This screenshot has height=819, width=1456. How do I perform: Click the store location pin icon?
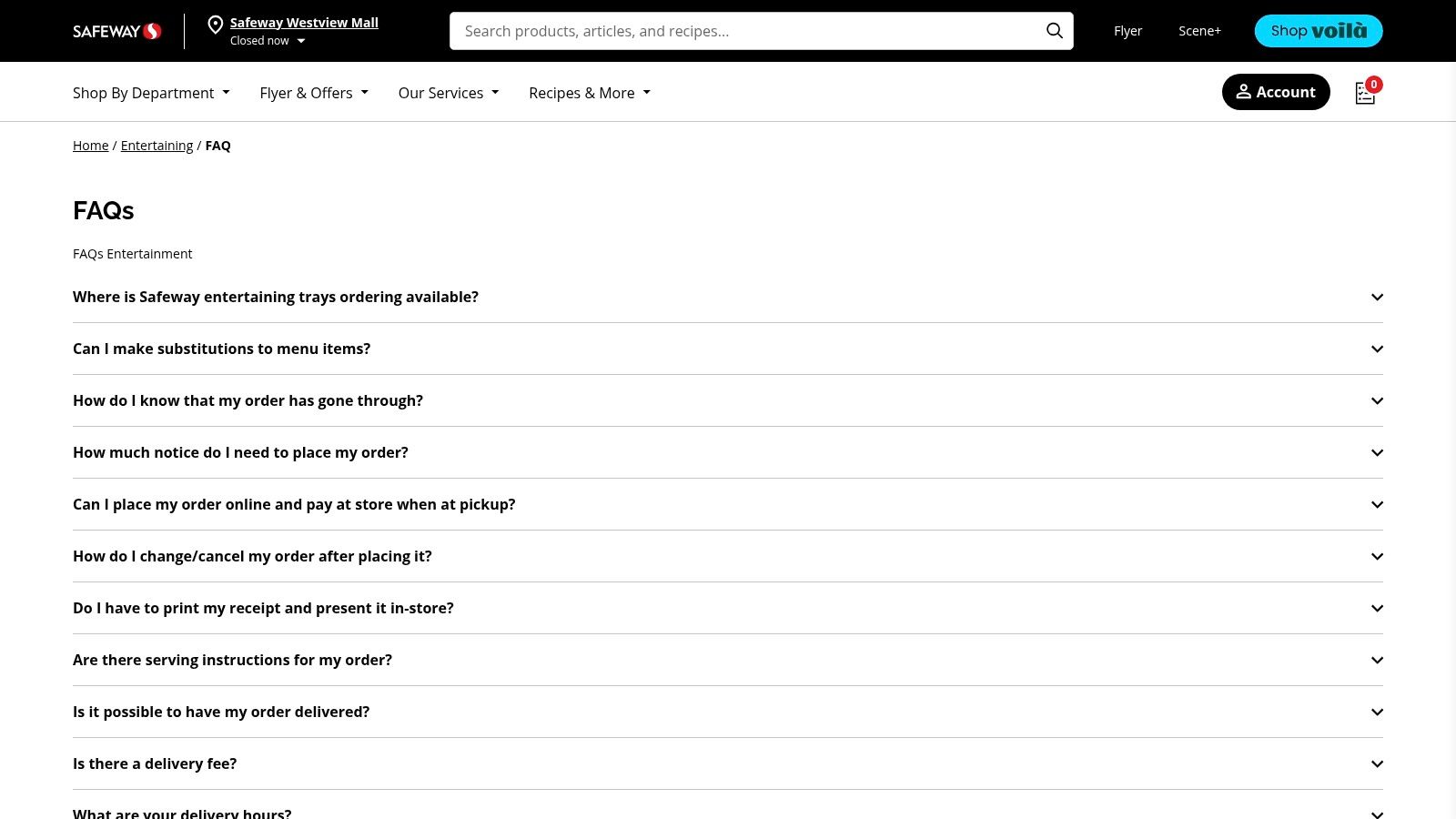pos(216,25)
